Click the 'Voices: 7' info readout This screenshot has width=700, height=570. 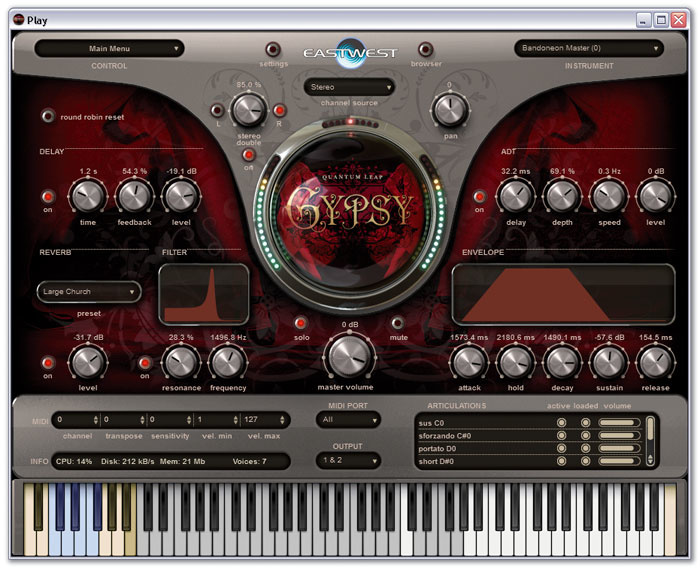[x=249, y=461]
